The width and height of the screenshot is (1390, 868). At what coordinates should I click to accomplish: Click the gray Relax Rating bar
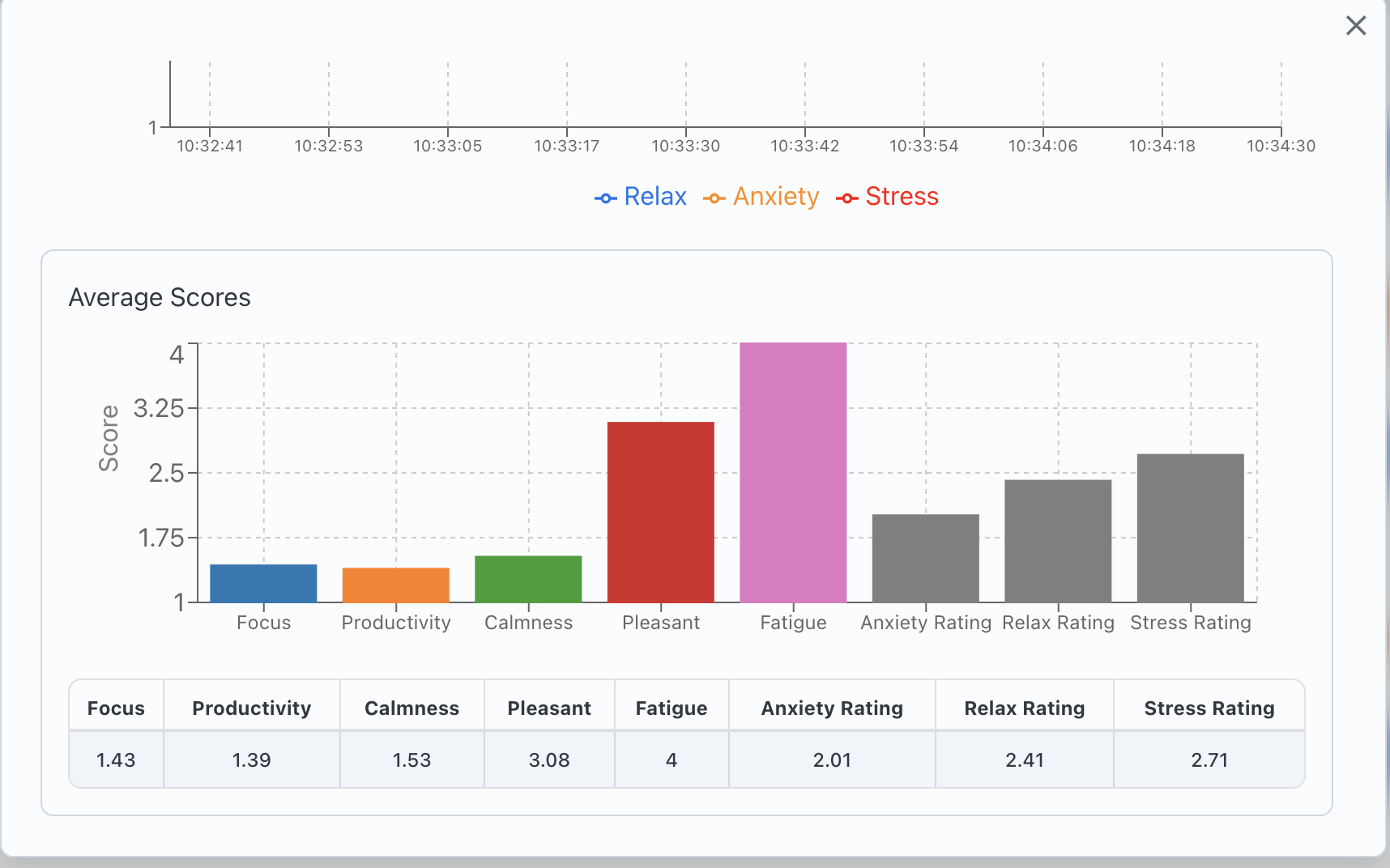coord(1058,541)
